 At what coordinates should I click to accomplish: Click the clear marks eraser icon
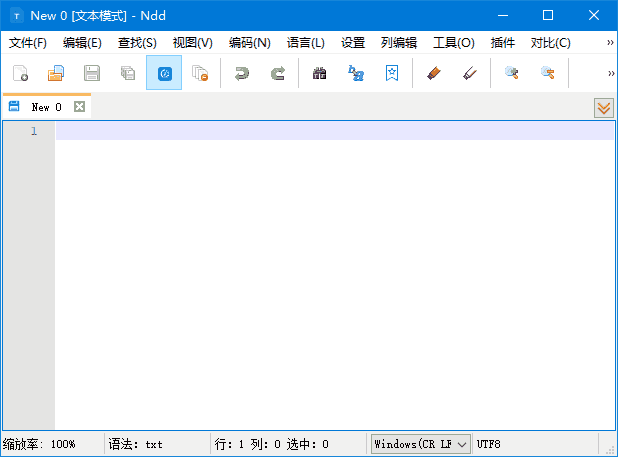click(469, 73)
